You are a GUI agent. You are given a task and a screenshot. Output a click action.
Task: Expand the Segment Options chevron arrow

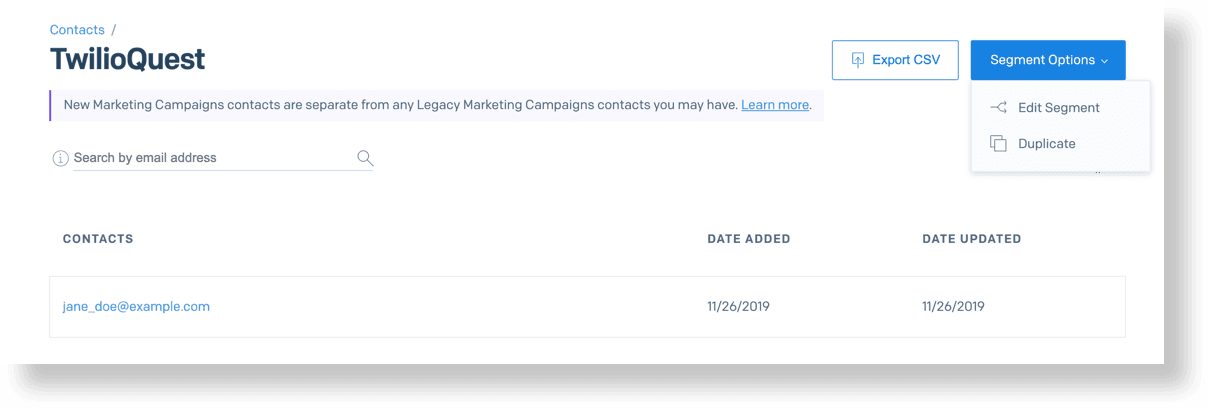click(x=1105, y=61)
